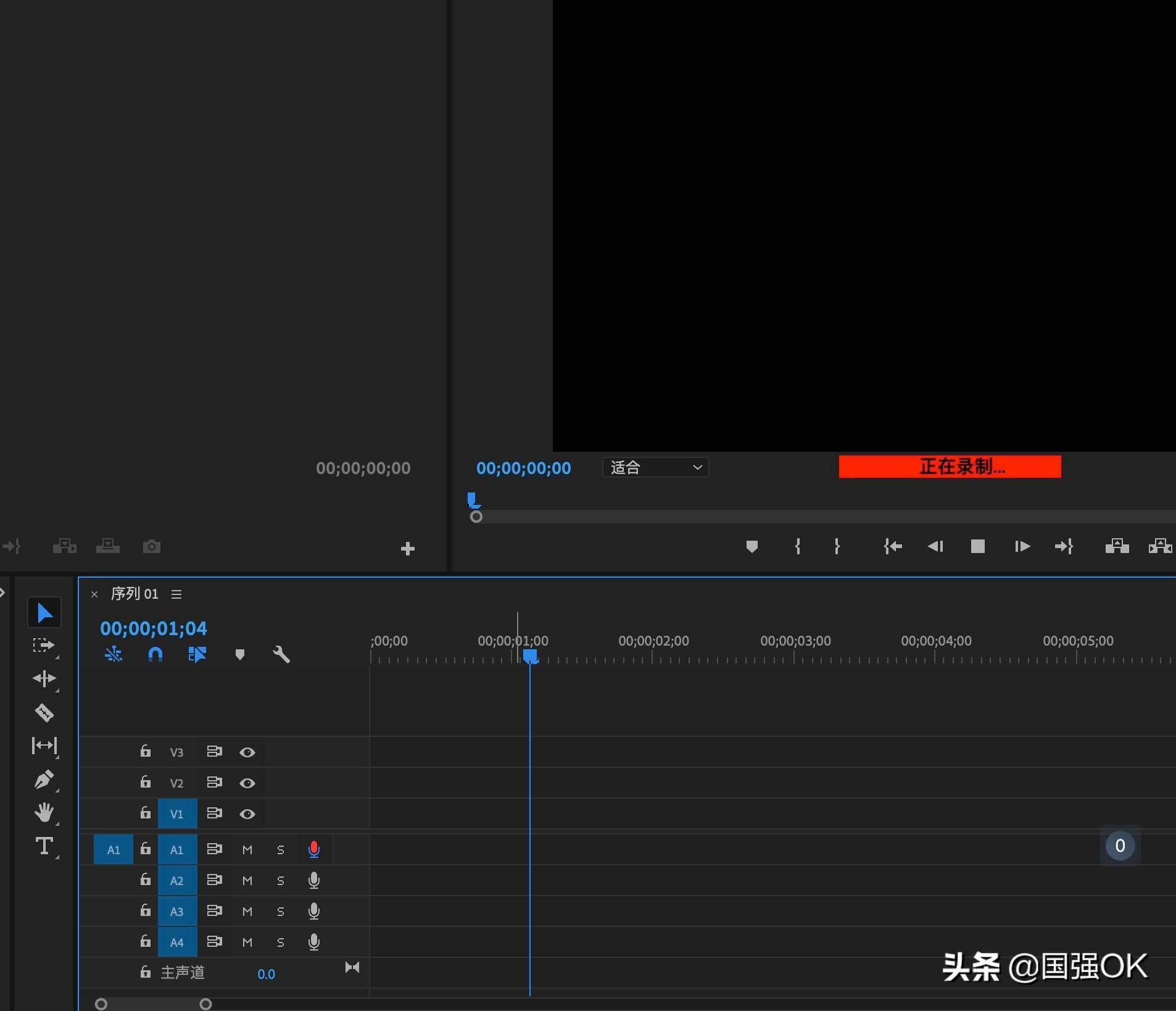The image size is (1176, 1011).
Task: Click master track volume value 0.0
Action: pos(266,974)
